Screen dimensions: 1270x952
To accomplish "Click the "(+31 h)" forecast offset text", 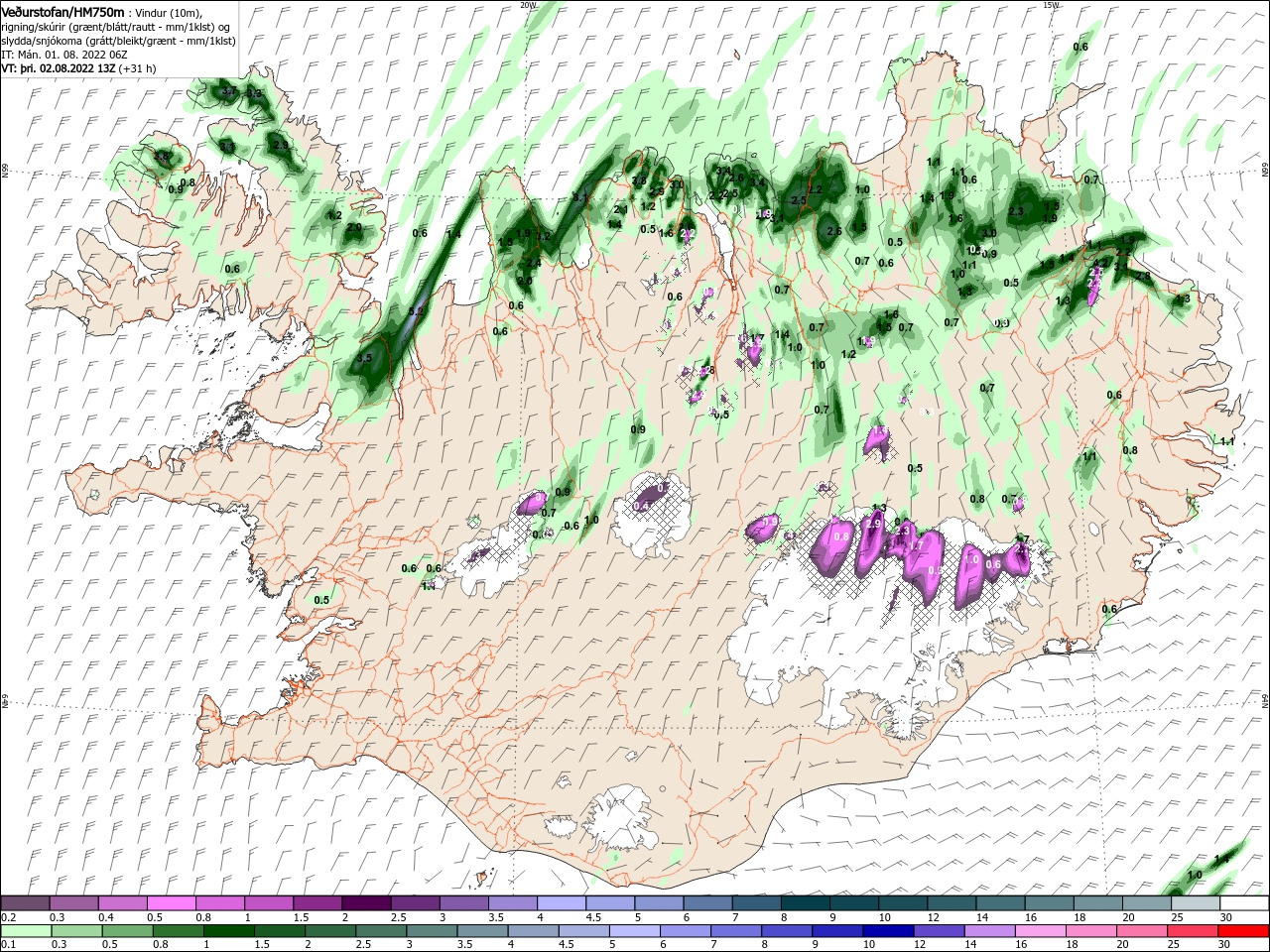I will [x=137, y=68].
